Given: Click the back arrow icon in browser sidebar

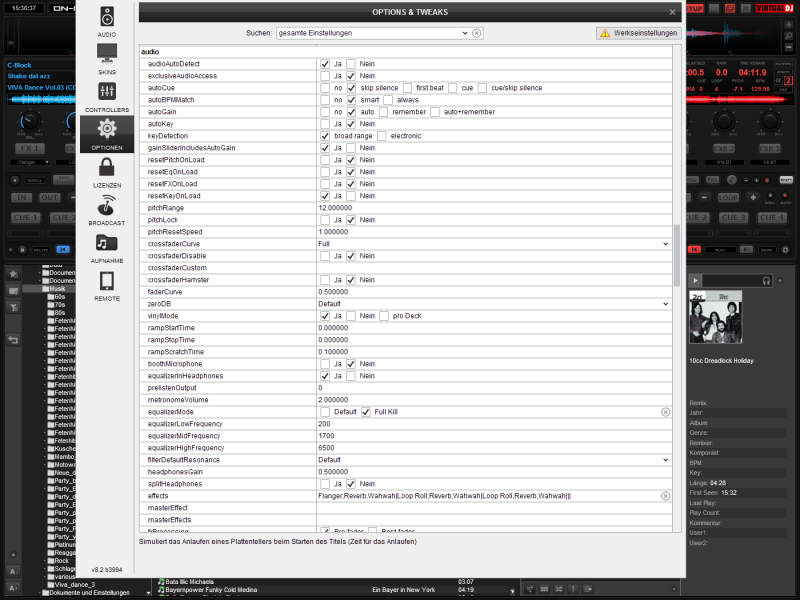Looking at the screenshot, I should (14, 340).
